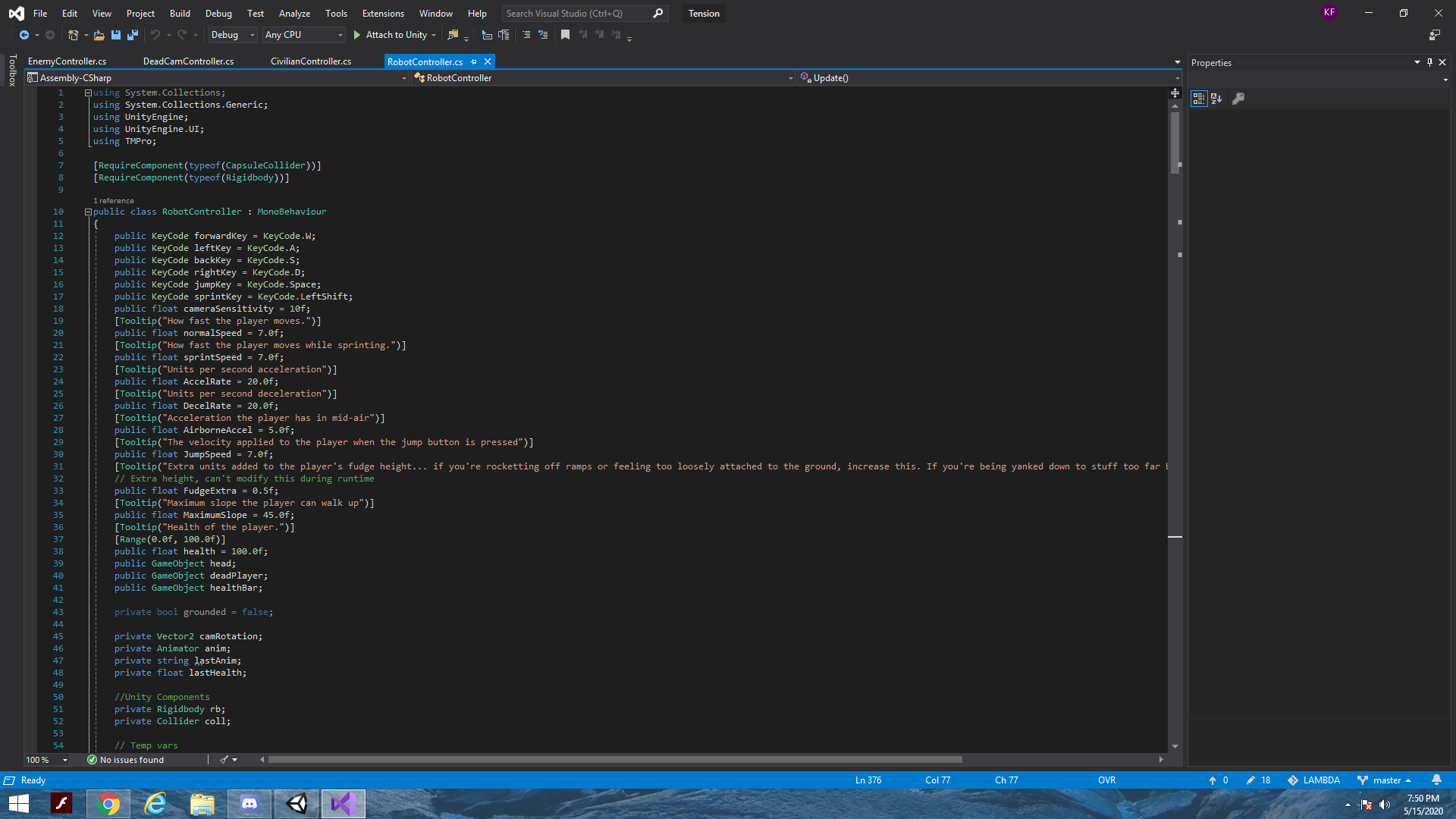This screenshot has width=1456, height=819.
Task: Open the Any CPU platform dropdown
Action: (303, 35)
